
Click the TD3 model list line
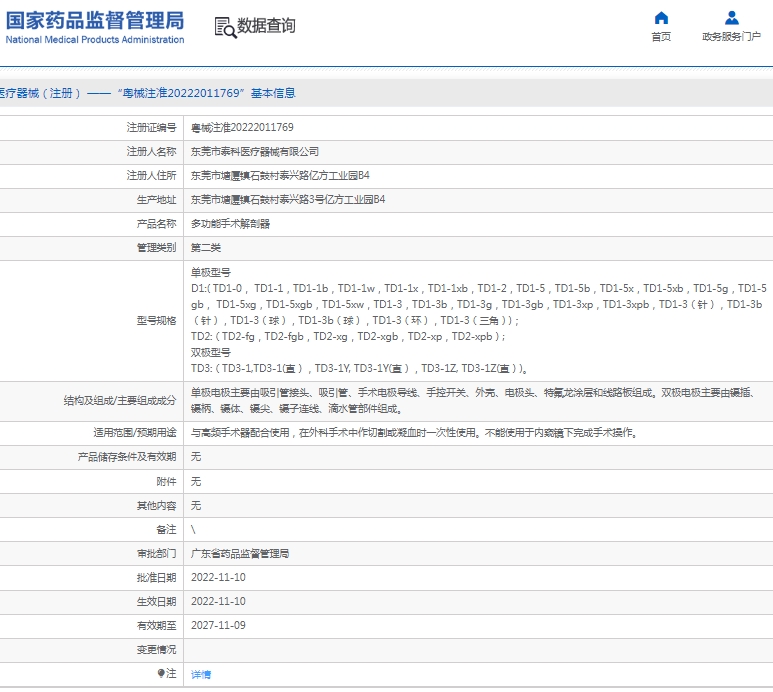tap(359, 369)
